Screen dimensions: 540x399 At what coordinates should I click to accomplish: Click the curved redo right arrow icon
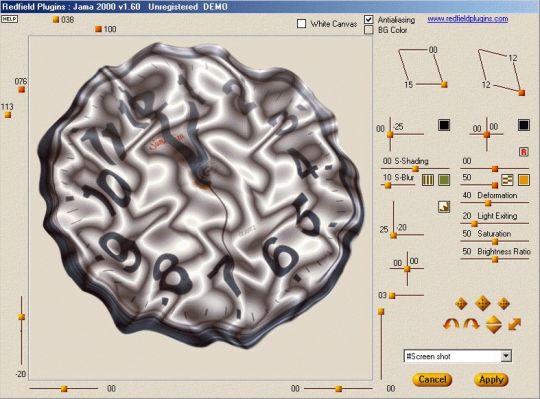pos(472,324)
